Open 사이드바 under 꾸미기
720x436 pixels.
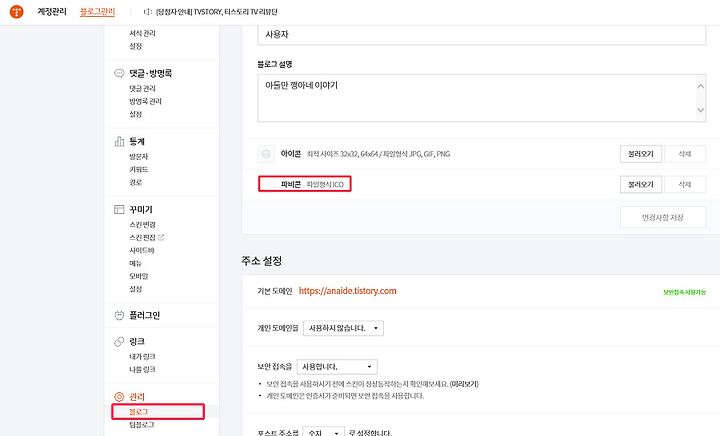142,250
